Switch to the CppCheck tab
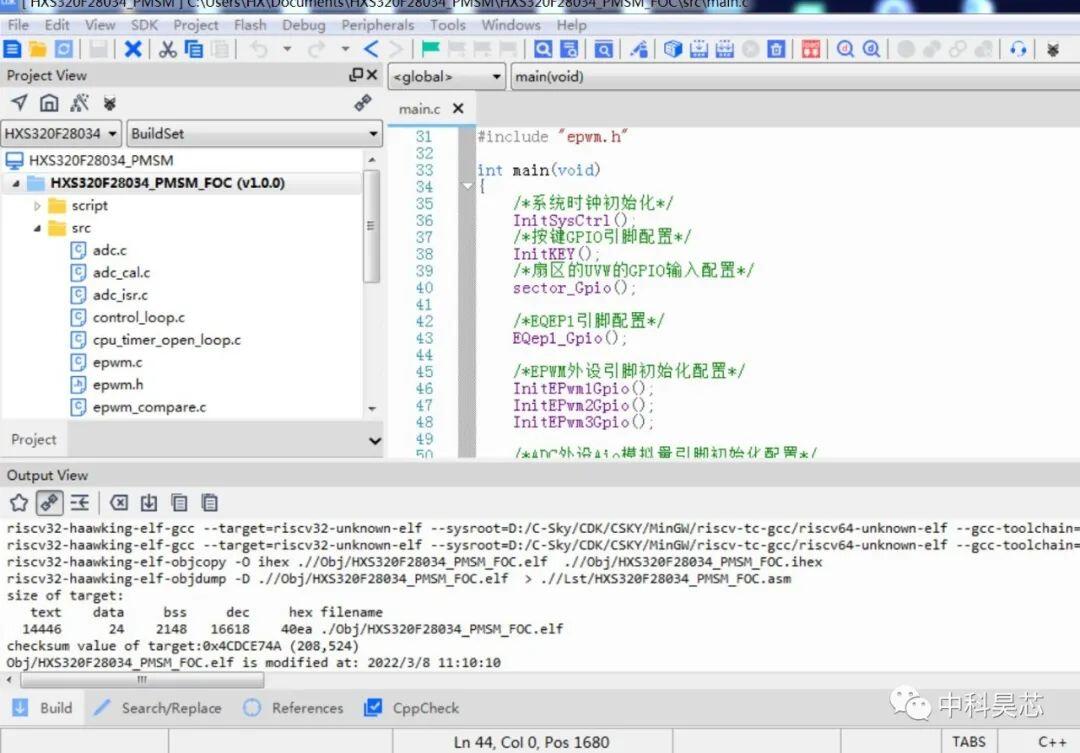Viewport: 1080px width, 753px height. 412,708
